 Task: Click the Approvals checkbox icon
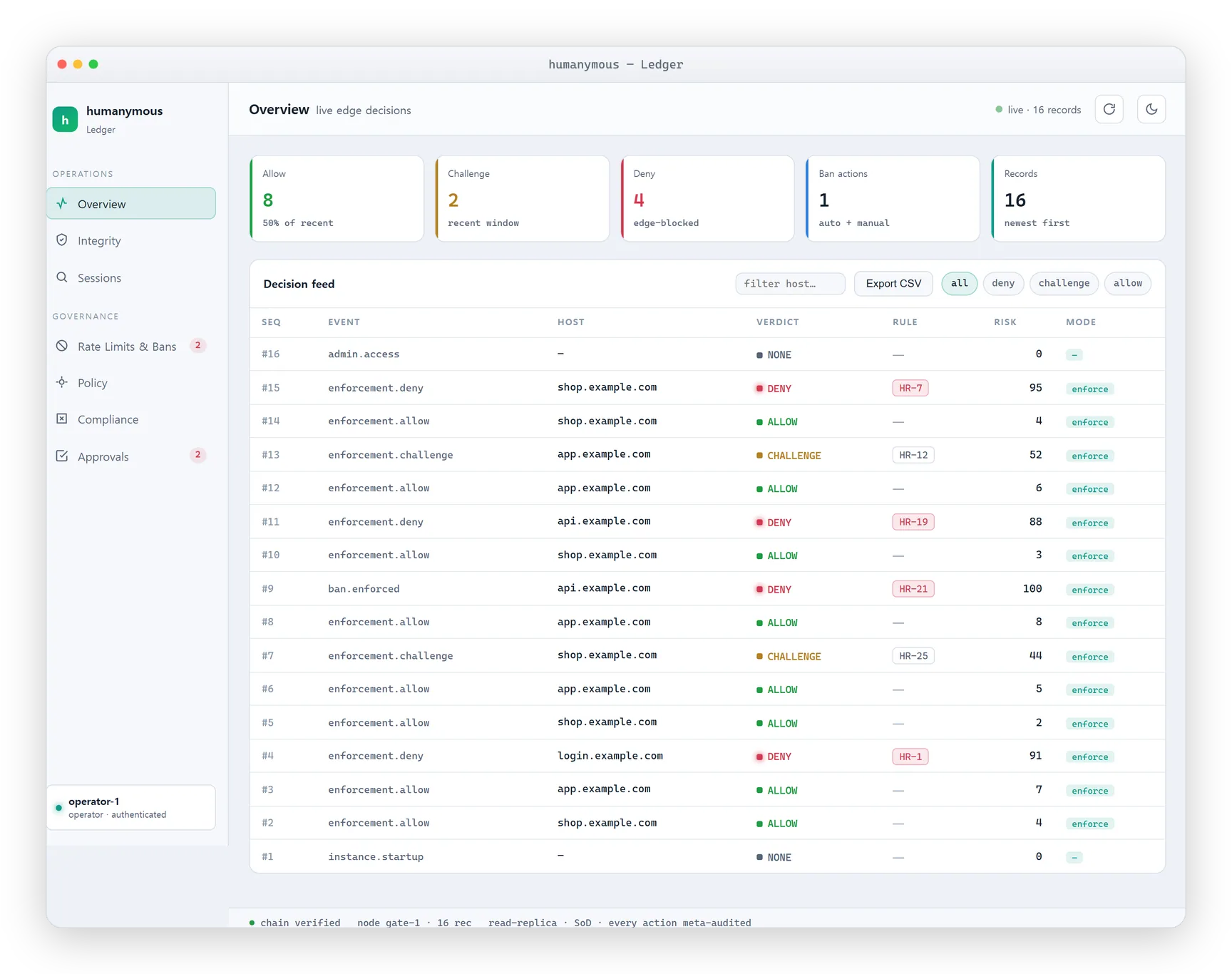pyautogui.click(x=63, y=456)
